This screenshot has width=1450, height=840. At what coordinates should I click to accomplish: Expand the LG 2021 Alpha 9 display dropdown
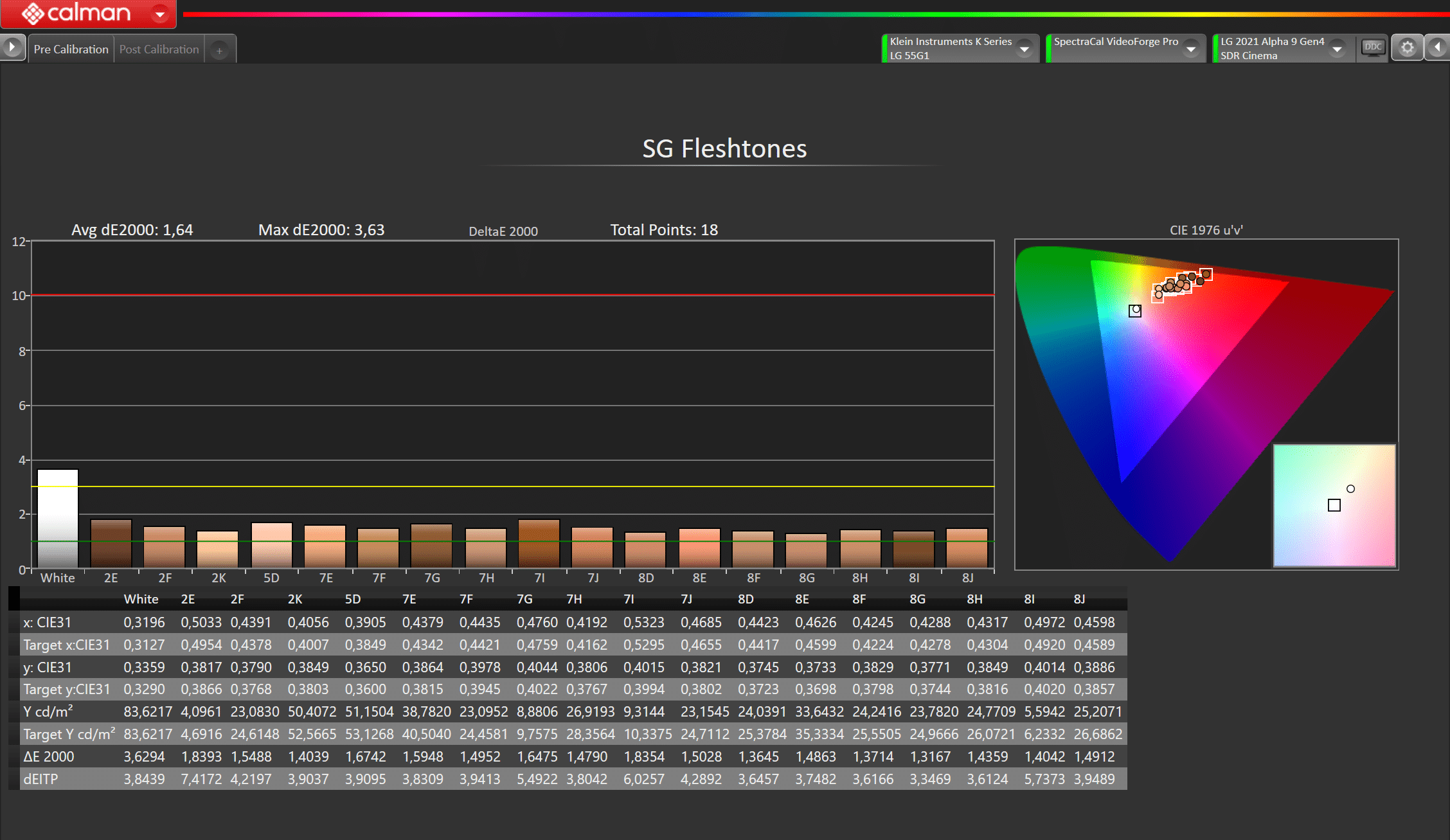point(1337,48)
